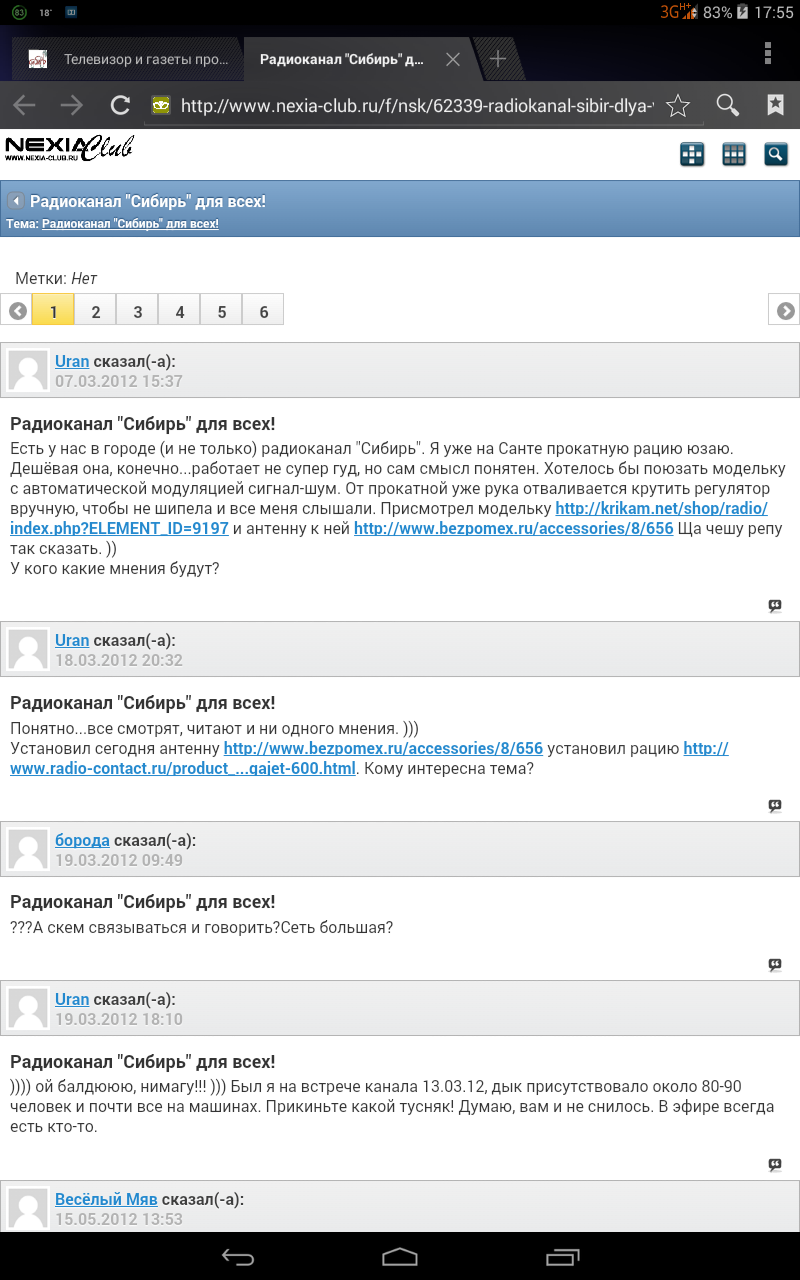800x1280 pixels.
Task: Open a new browser tab
Action: click(497, 59)
